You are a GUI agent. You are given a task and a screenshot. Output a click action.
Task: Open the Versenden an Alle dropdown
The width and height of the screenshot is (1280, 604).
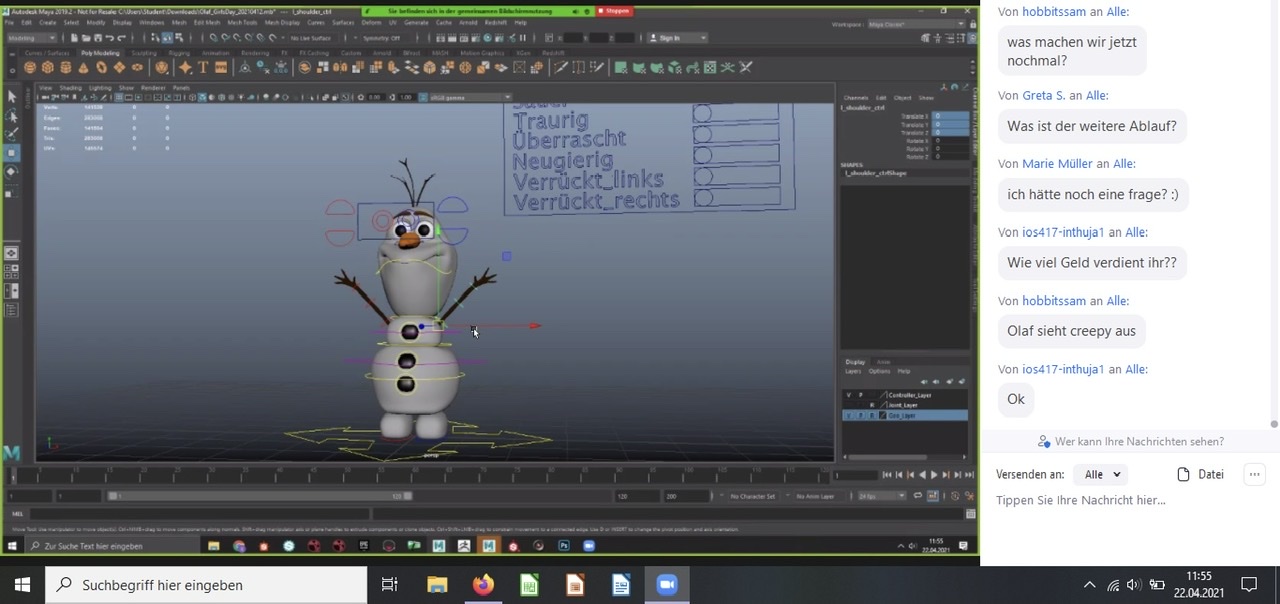tap(1100, 475)
